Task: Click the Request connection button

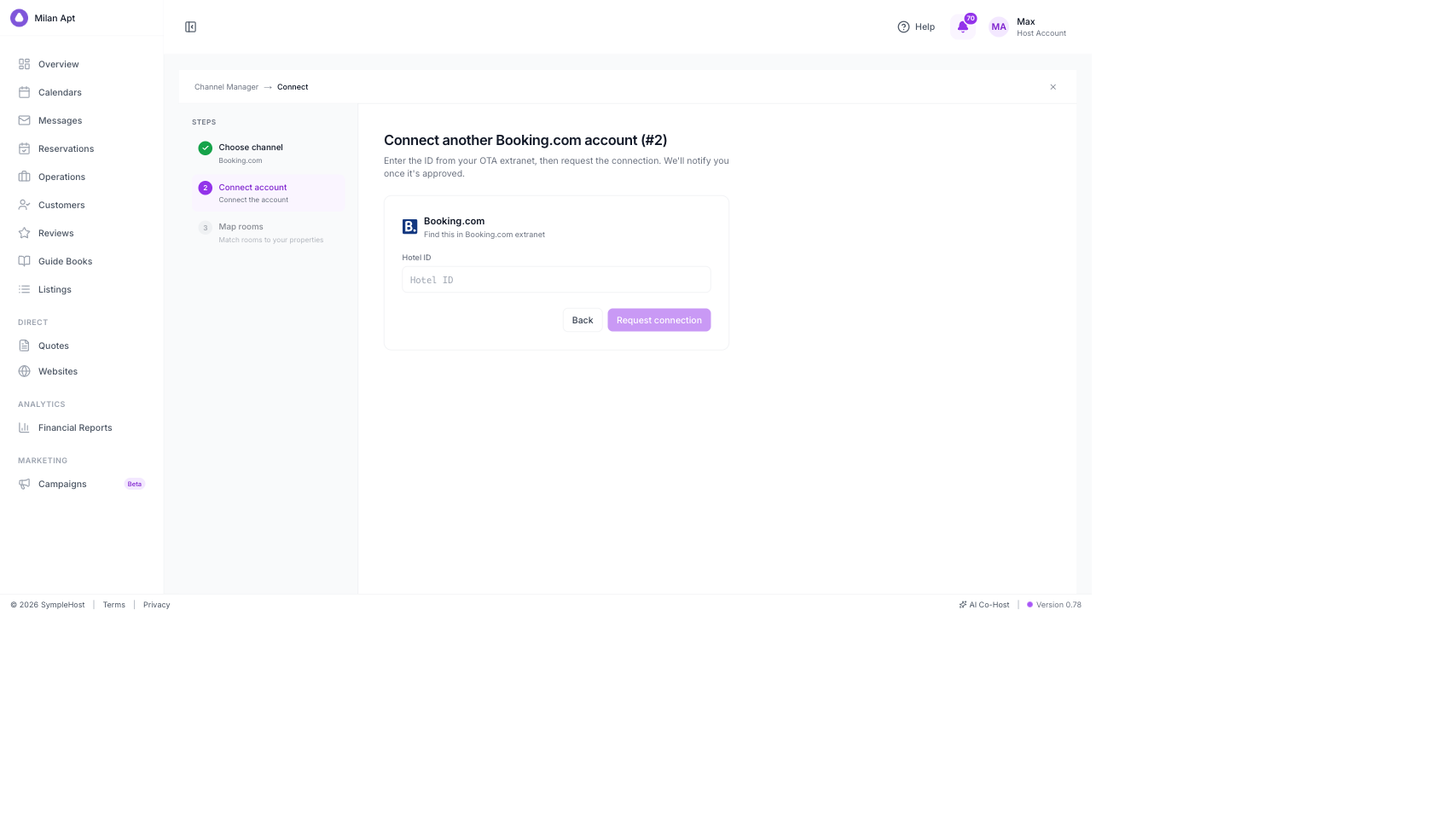Action: pos(659,320)
